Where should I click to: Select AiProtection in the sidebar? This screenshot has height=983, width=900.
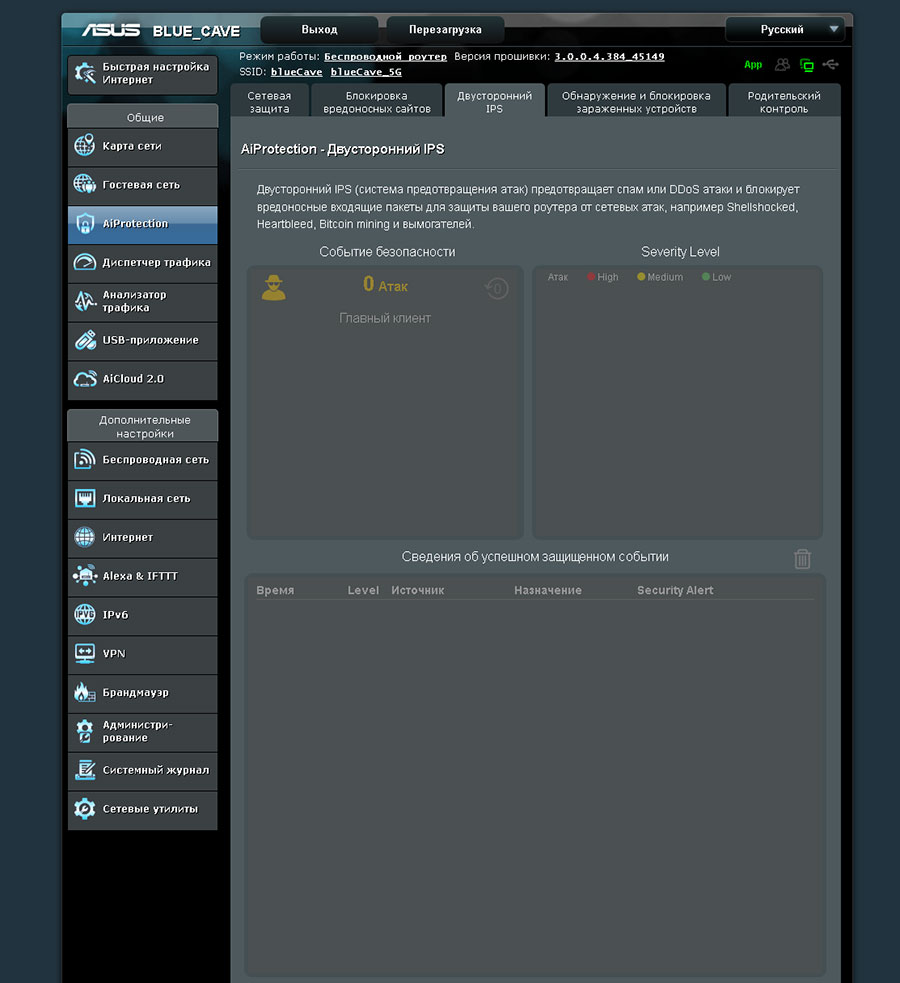tap(142, 224)
